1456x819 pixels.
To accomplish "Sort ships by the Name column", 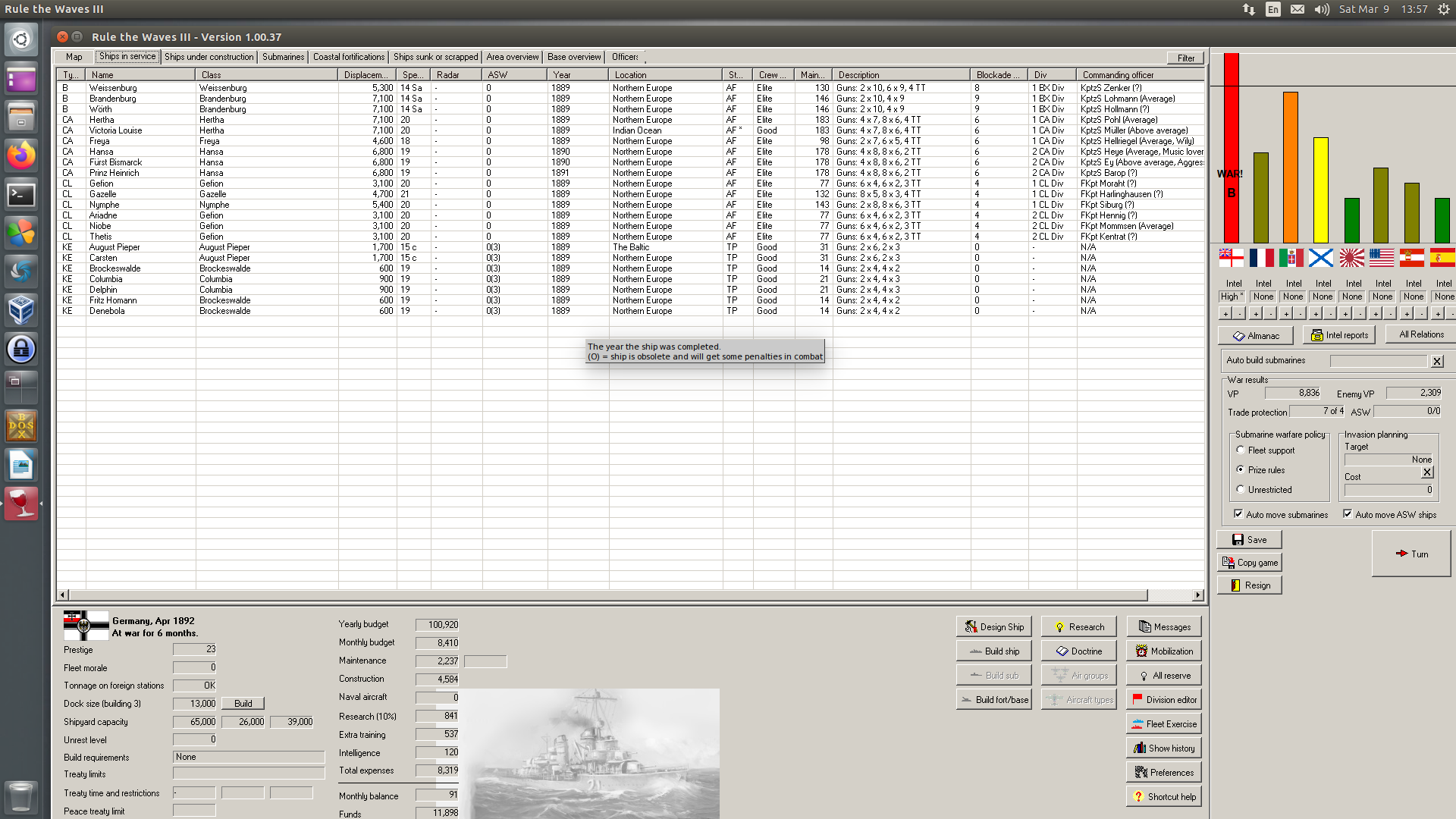I will pyautogui.click(x=140, y=75).
